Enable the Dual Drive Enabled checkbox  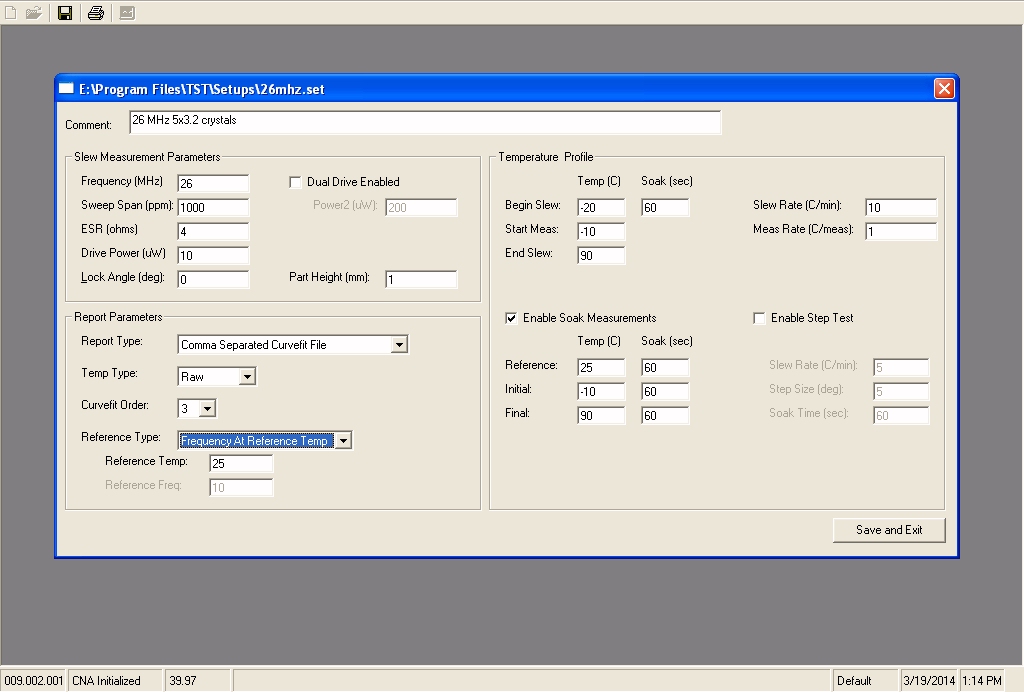pos(296,182)
